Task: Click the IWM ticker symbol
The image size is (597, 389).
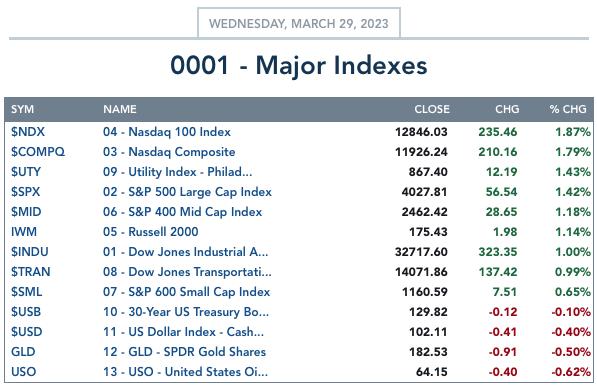Action: pyautogui.click(x=24, y=232)
